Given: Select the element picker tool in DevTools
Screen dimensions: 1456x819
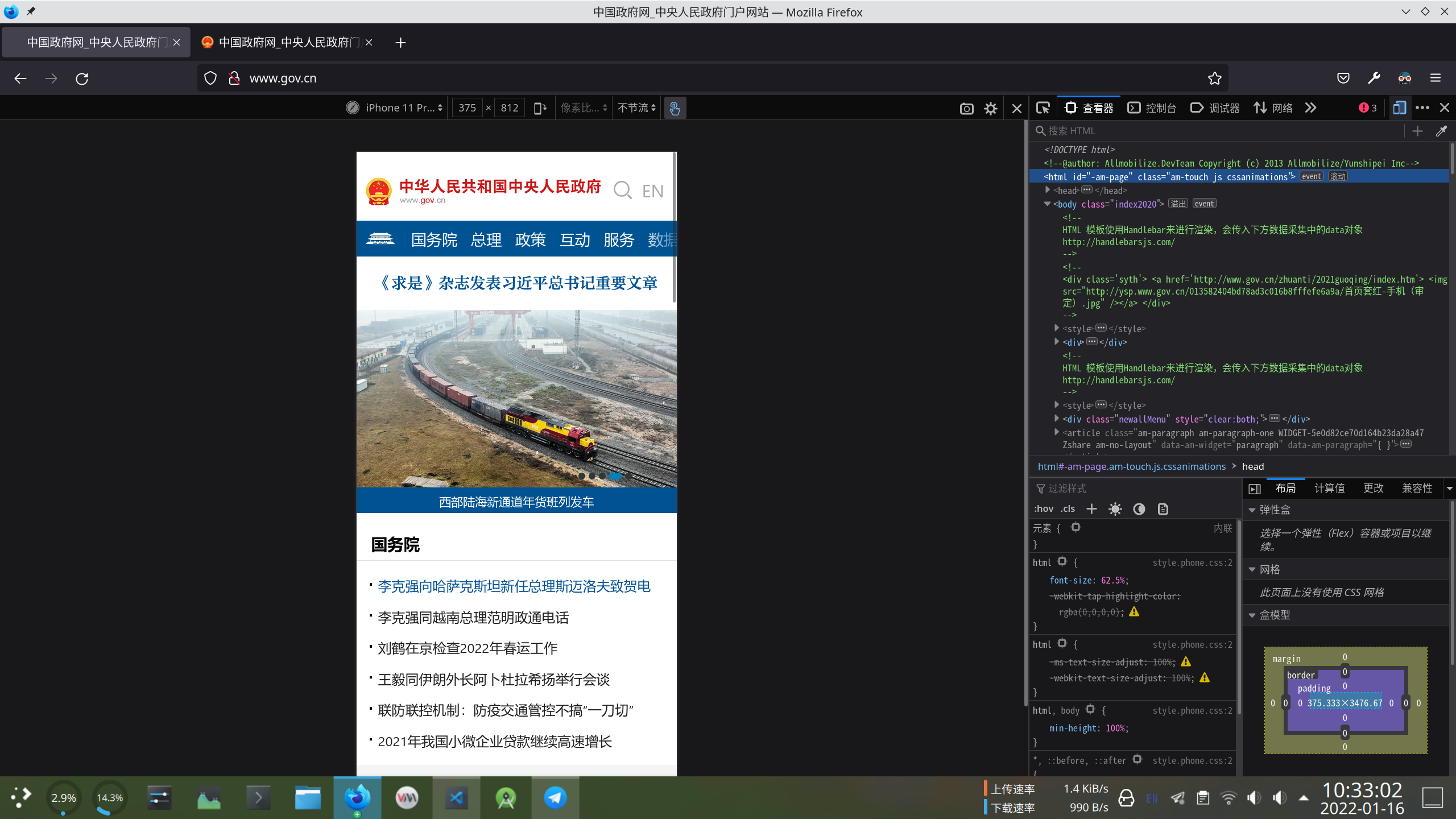Looking at the screenshot, I should pos(1043,107).
